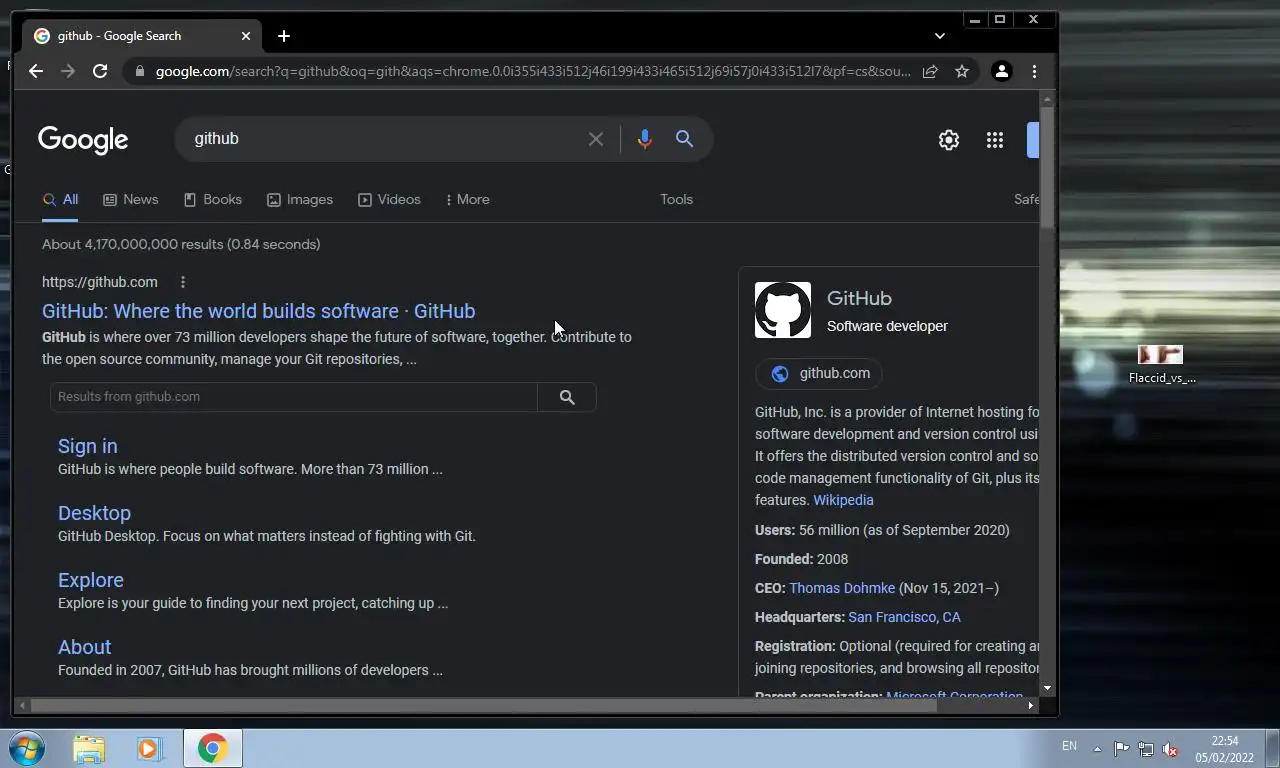Click the Google search input field
1280x768 pixels.
tap(385, 139)
